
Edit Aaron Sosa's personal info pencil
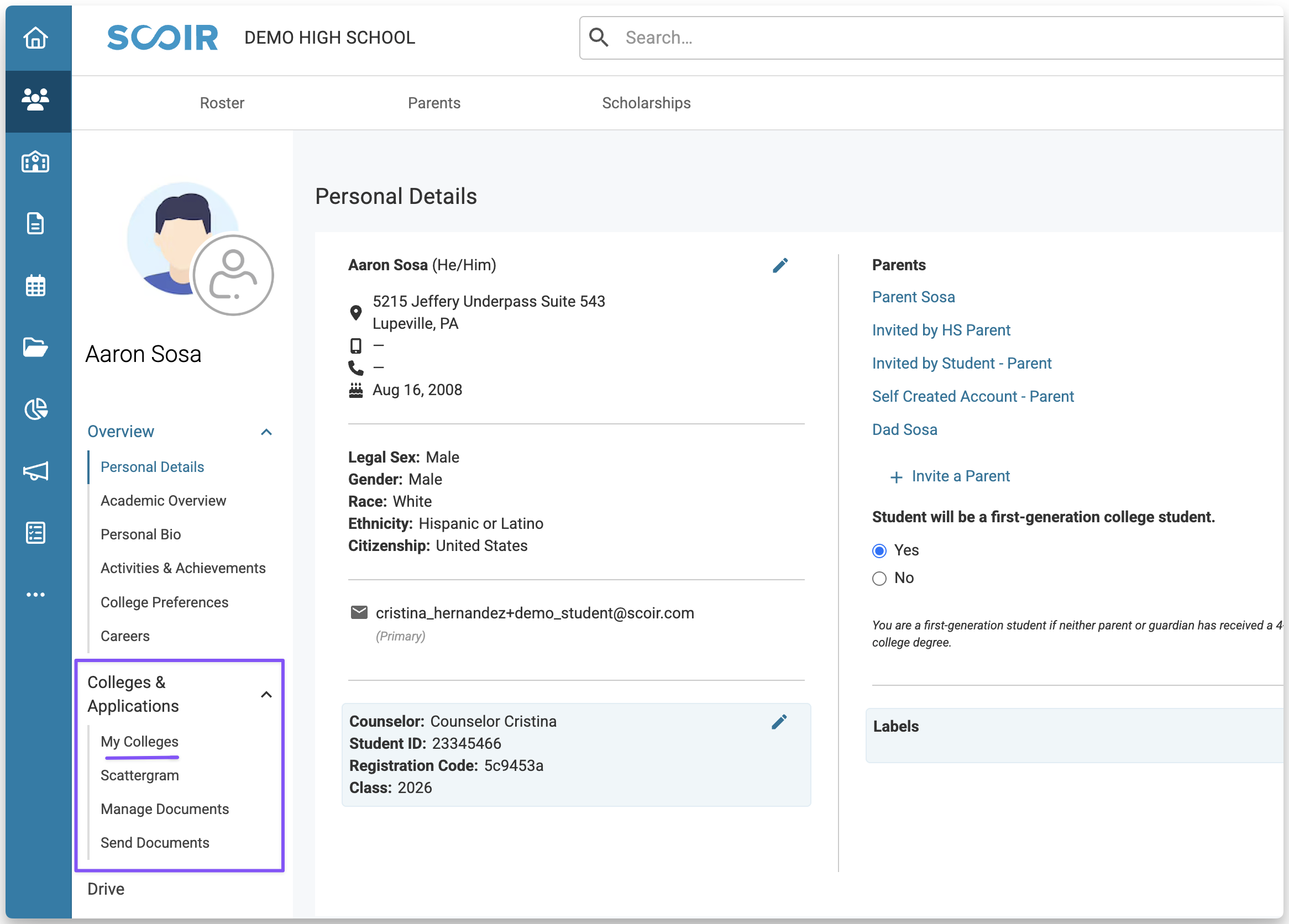click(780, 265)
